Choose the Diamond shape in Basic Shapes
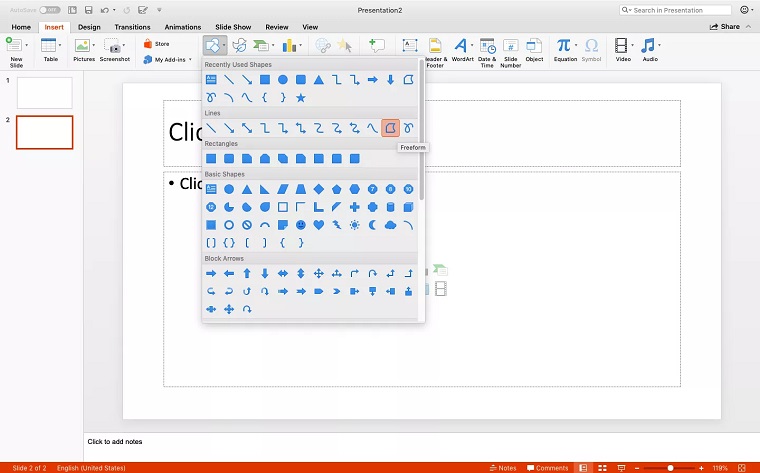The image size is (760, 473). [318, 189]
